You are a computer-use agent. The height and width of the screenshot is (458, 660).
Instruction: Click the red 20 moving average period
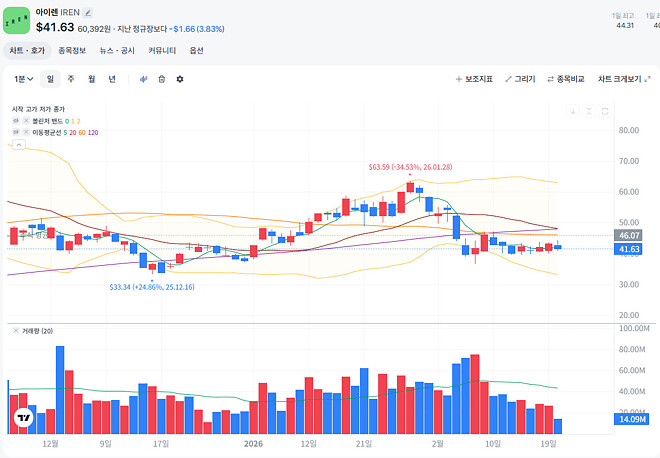click(73, 133)
